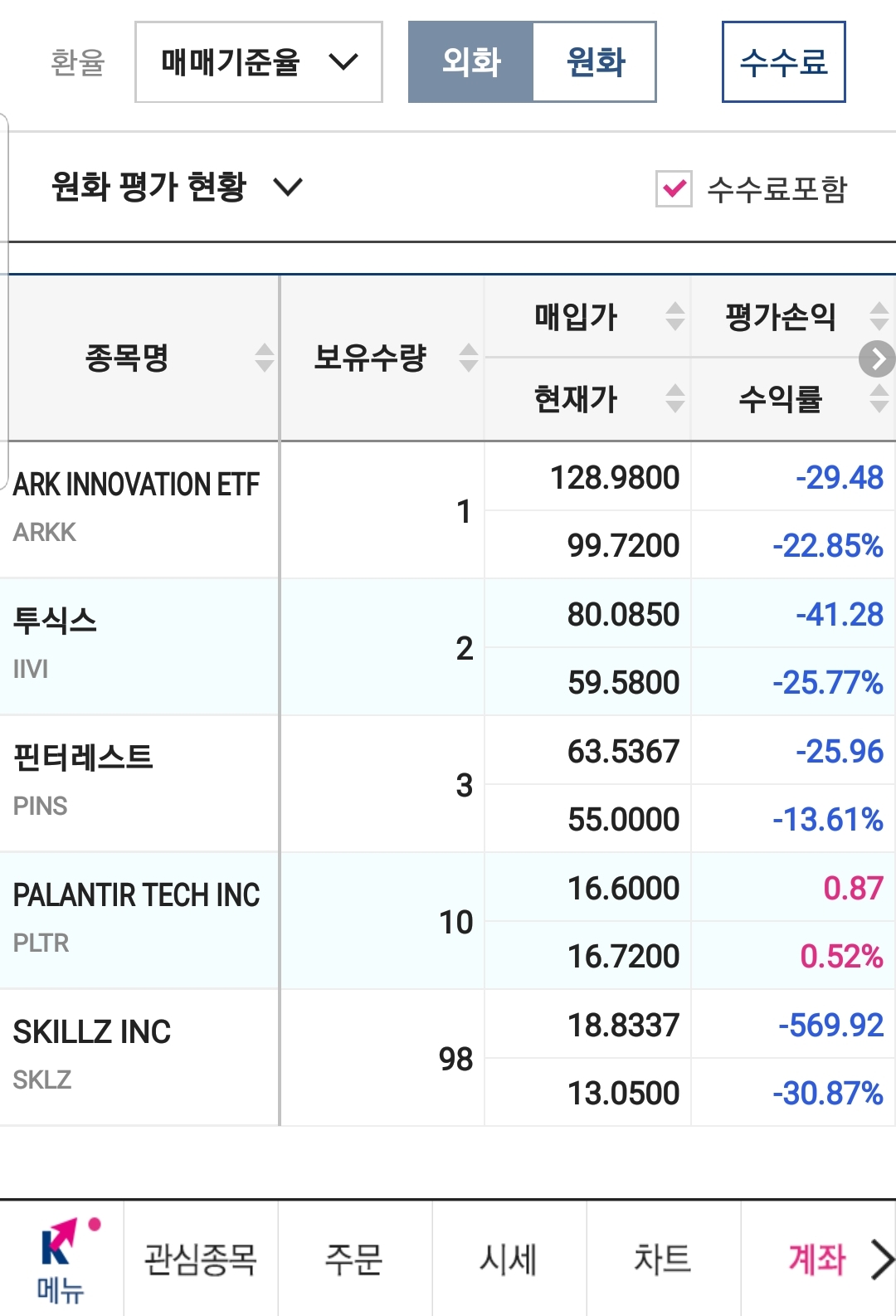This screenshot has height=1316, width=896.
Task: Tap IIVI return rate -25.77%
Action: (828, 683)
